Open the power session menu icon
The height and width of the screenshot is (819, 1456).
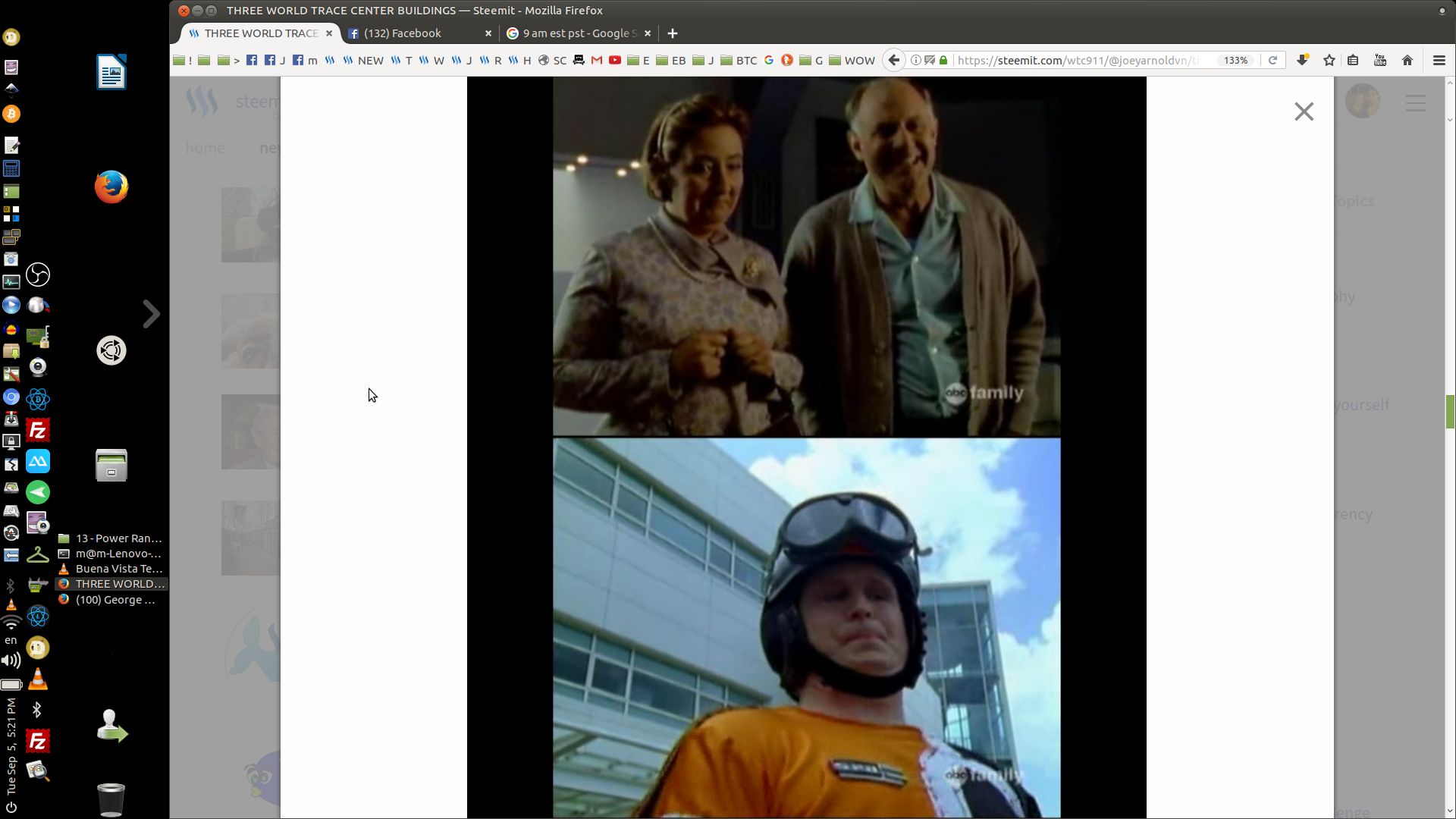(x=11, y=807)
